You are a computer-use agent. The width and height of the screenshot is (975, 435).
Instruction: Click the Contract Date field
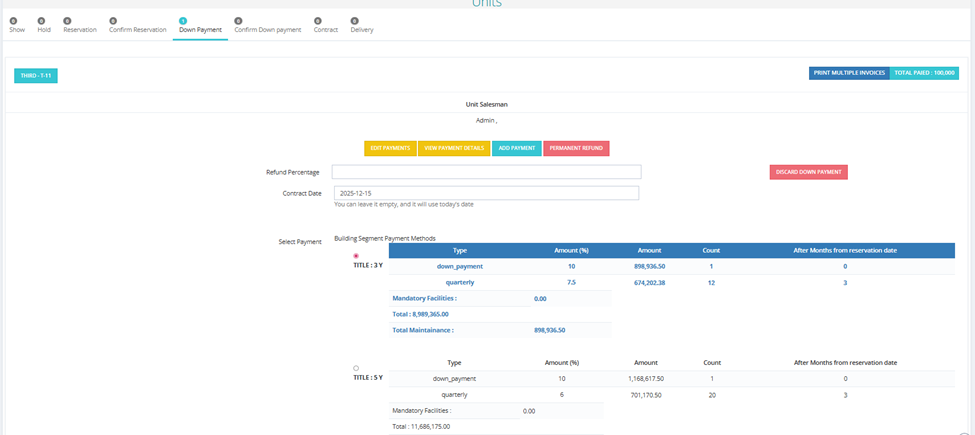pyautogui.click(x=486, y=193)
